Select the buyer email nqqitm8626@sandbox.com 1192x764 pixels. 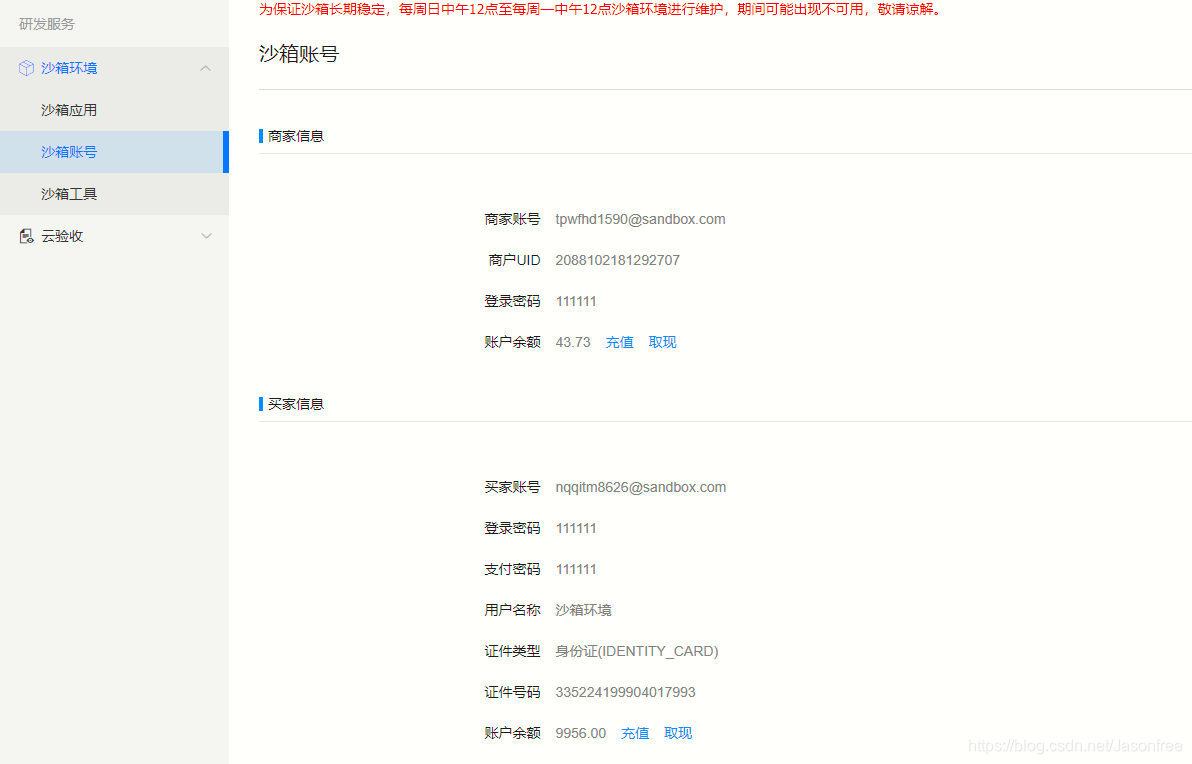pyautogui.click(x=640, y=487)
